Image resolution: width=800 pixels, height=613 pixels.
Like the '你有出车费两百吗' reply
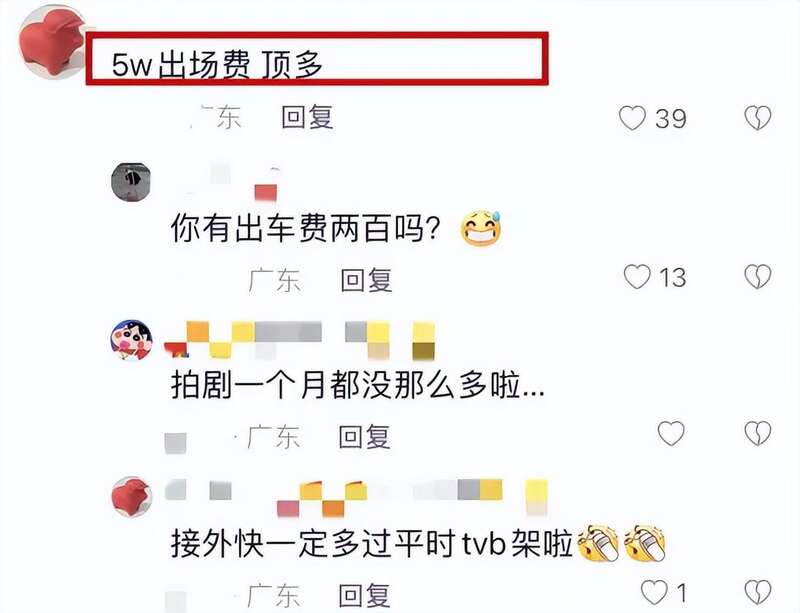click(637, 277)
